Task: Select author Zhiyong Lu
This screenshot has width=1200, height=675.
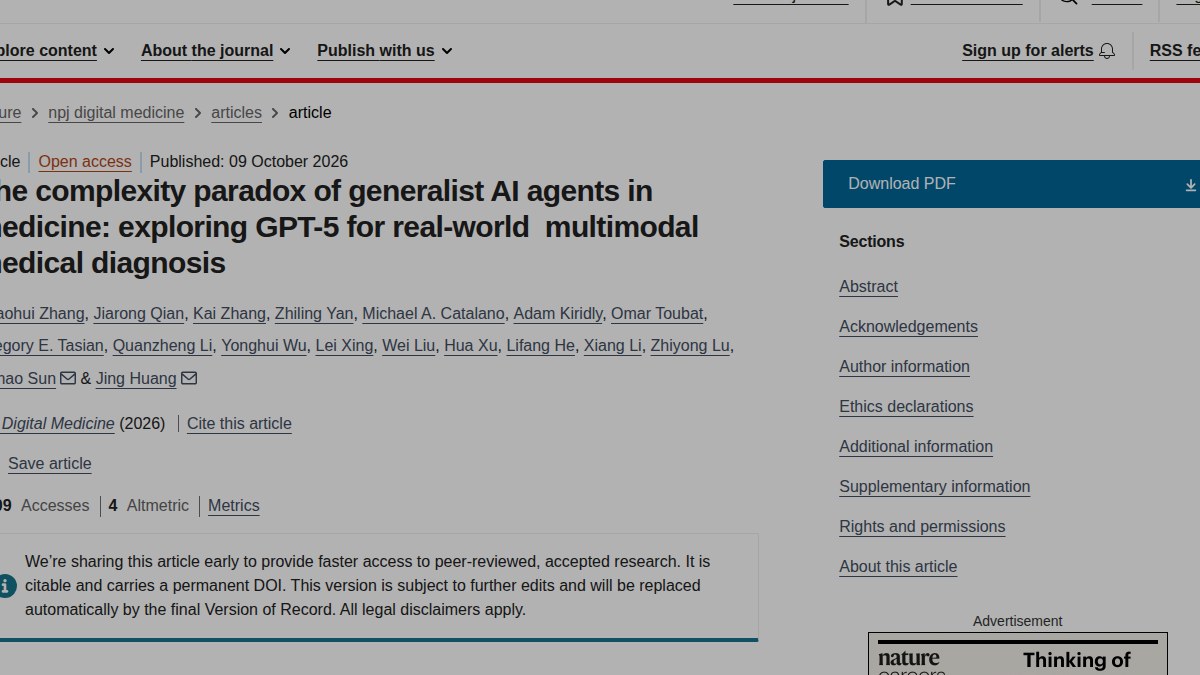Action: 690,346
